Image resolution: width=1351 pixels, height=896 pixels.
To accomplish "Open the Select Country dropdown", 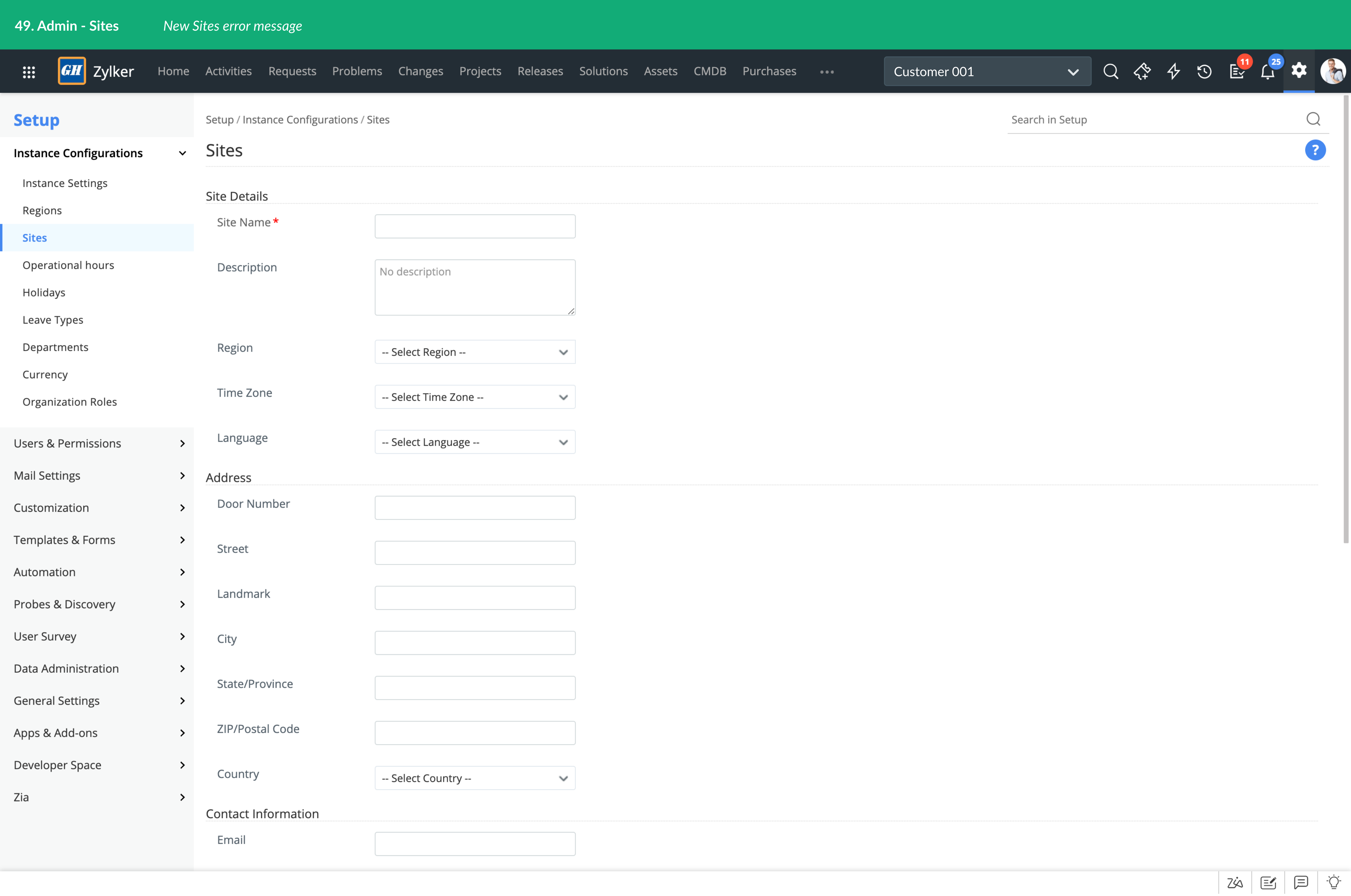I will (475, 778).
